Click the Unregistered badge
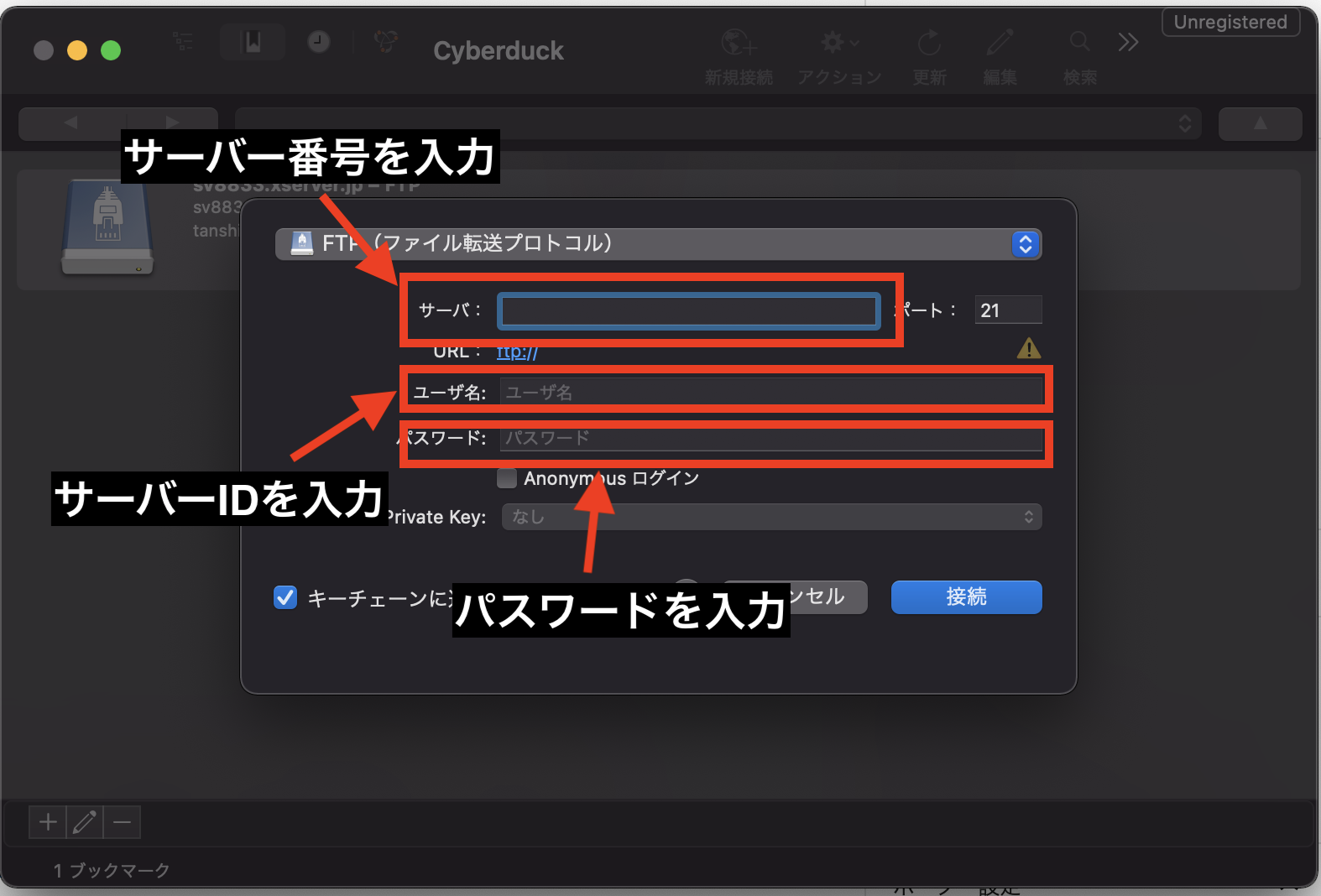Viewport: 1321px width, 896px height. [x=1230, y=23]
